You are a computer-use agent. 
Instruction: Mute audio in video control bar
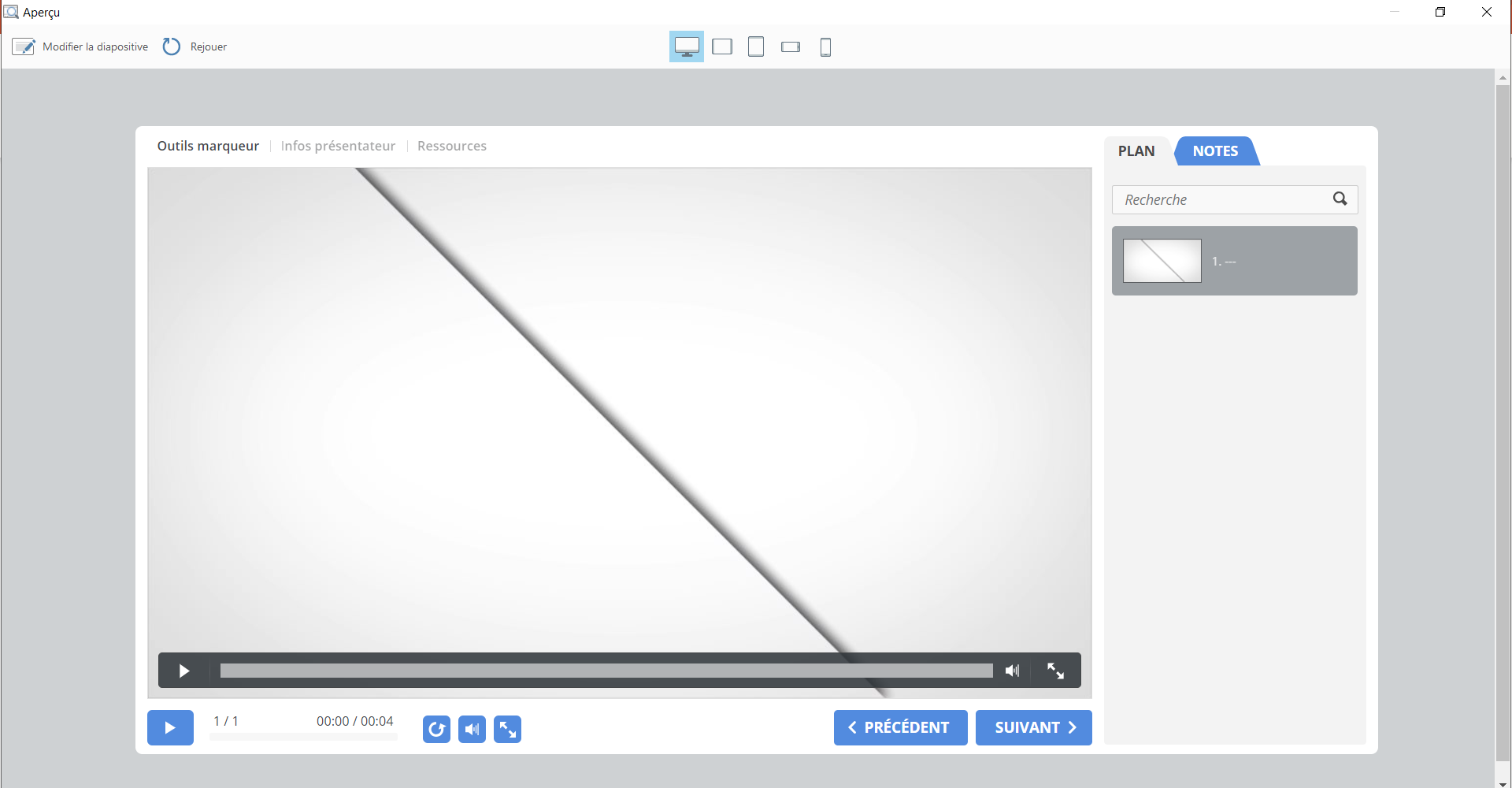pyautogui.click(x=1013, y=671)
